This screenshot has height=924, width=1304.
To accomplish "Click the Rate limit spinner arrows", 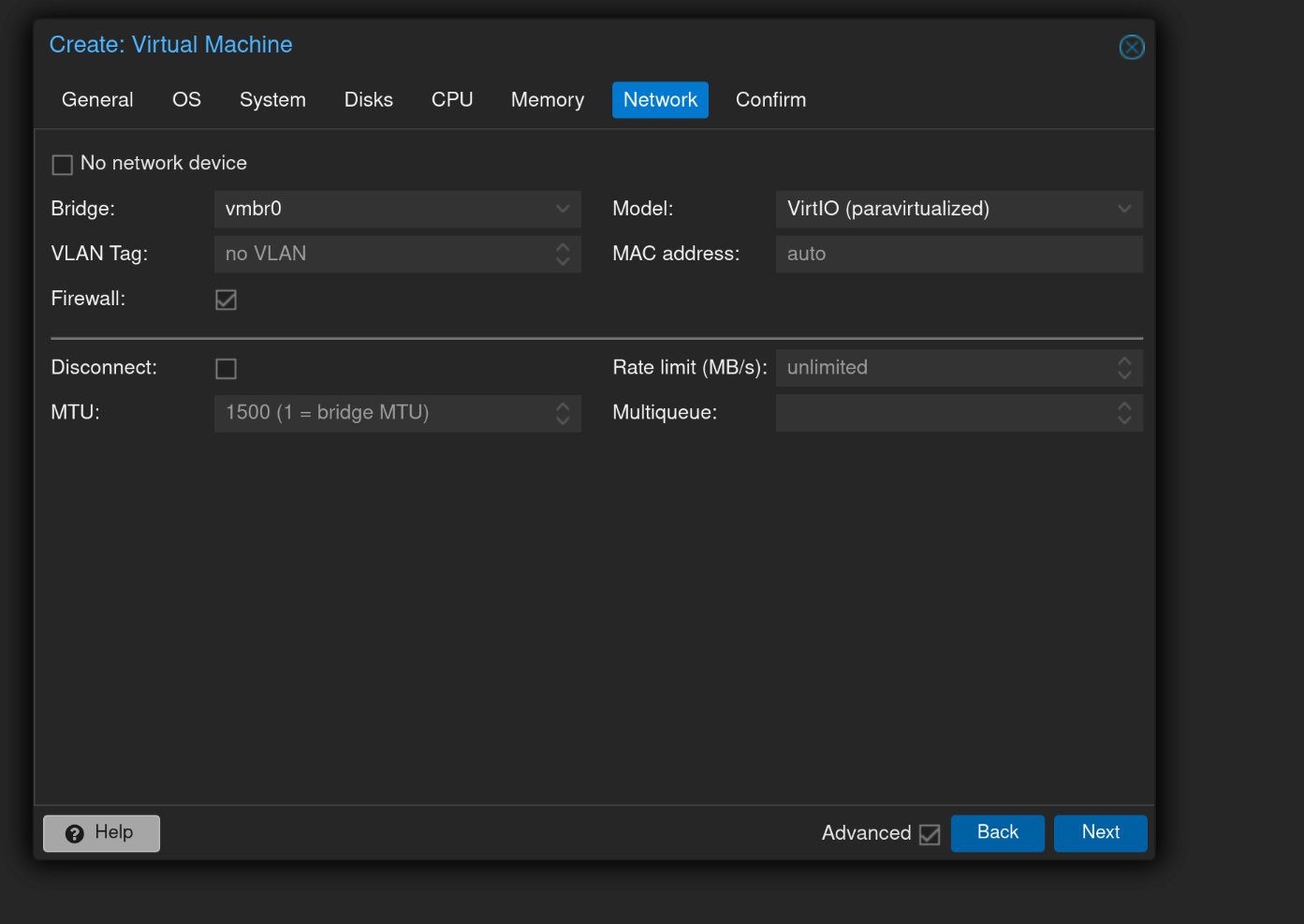I will 1124,368.
